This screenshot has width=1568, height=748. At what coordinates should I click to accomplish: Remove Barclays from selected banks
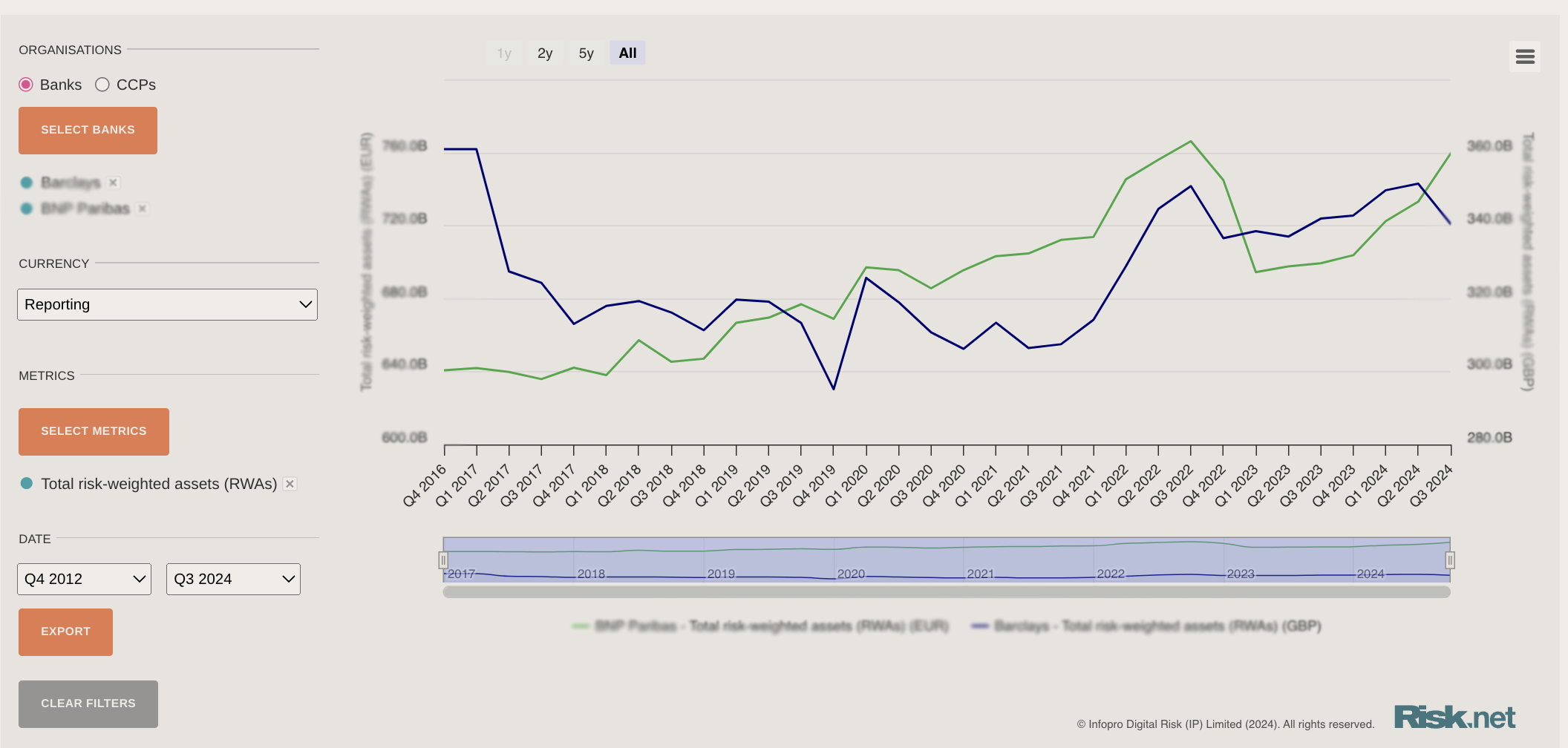[x=113, y=183]
